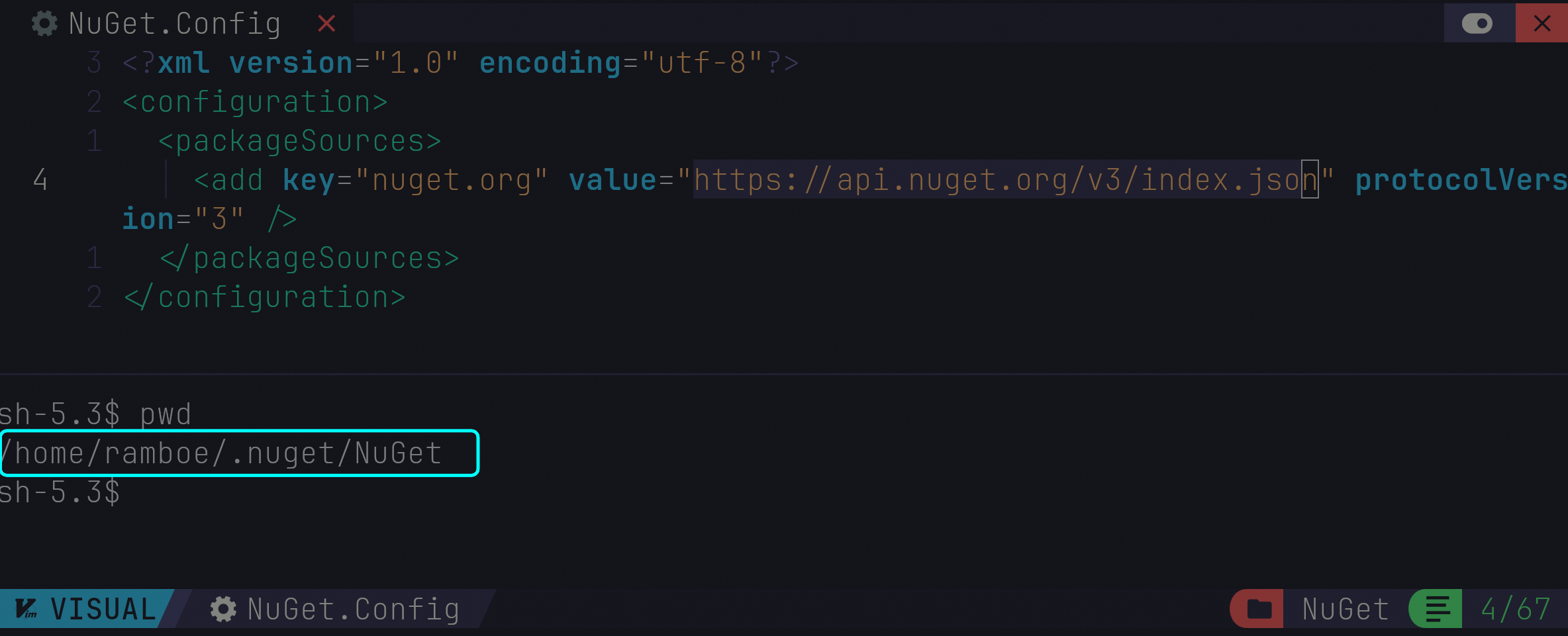Click the xml version declaration line
Screen dimensions: 1568x636
click(460, 64)
